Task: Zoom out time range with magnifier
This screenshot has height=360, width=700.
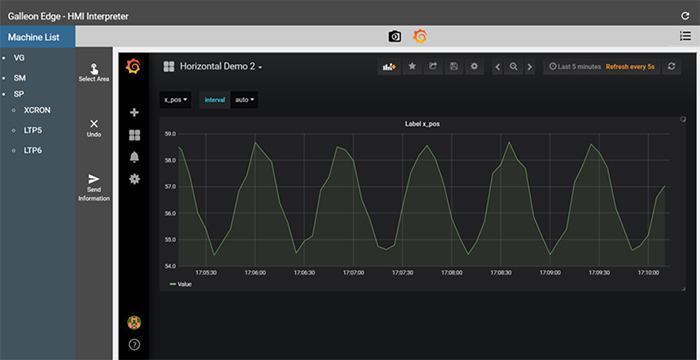Action: click(514, 67)
